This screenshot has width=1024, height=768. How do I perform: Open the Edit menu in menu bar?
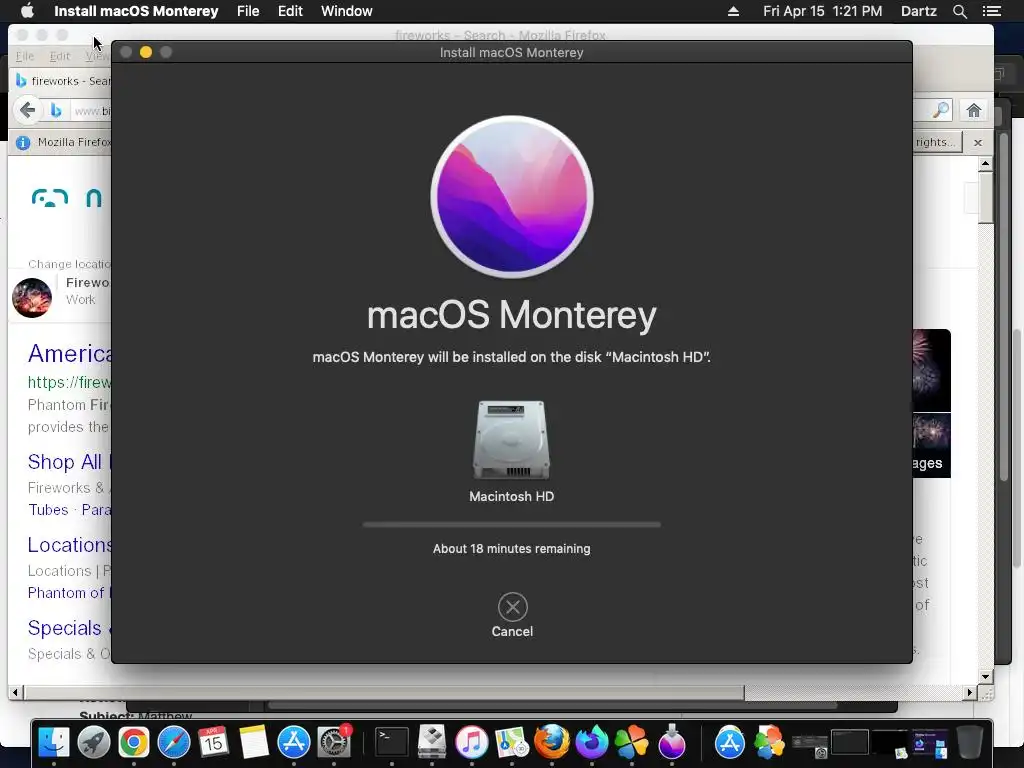point(290,11)
